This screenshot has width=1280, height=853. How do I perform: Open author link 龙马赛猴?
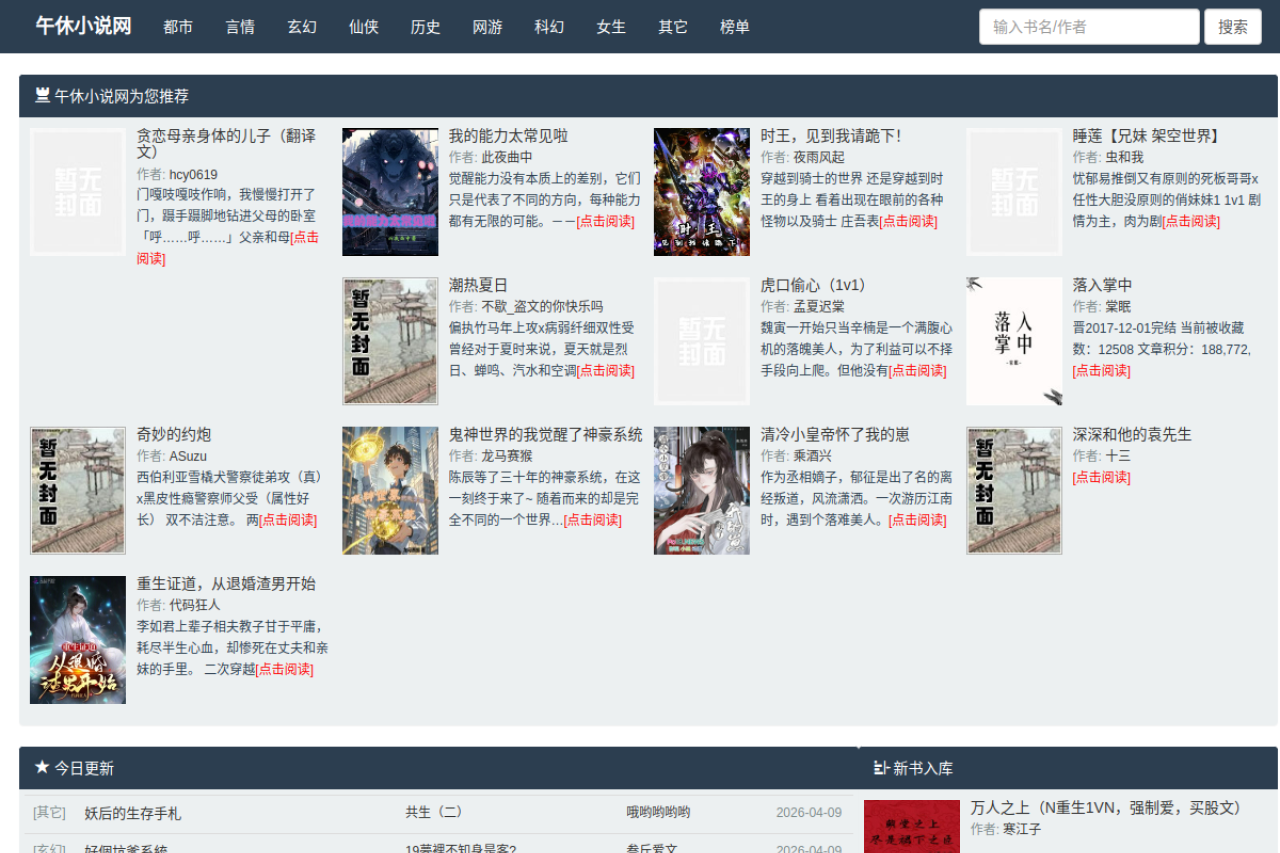coord(507,456)
